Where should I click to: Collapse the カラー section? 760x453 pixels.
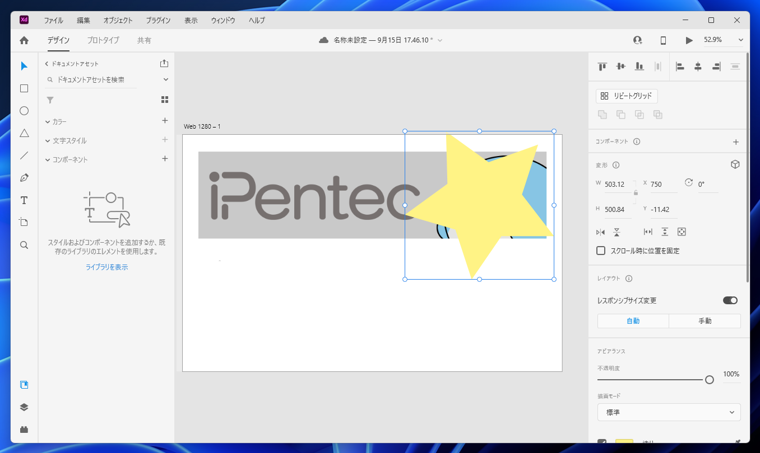pyautogui.click(x=48, y=122)
